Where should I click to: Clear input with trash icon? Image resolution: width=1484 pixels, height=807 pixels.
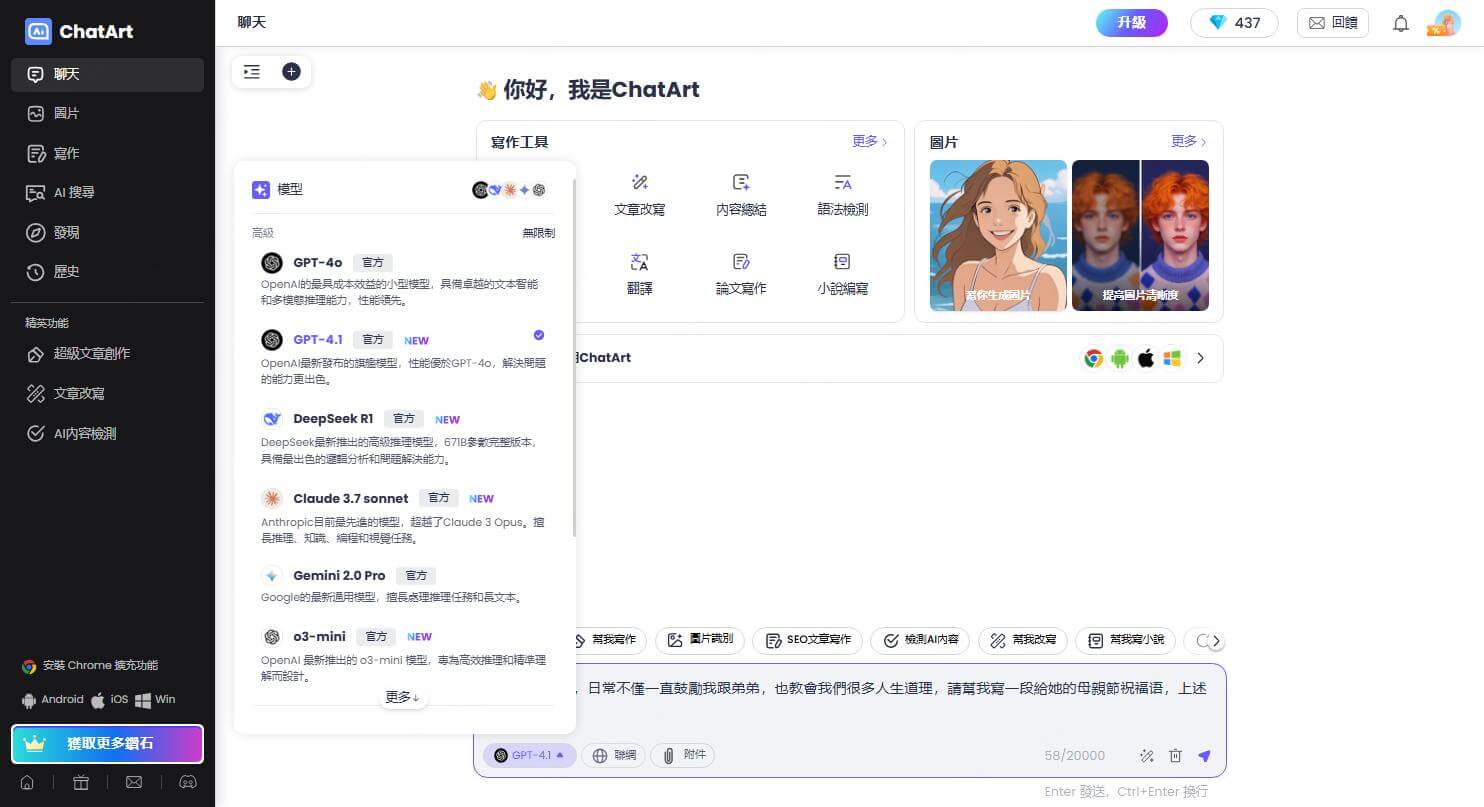(x=1175, y=756)
